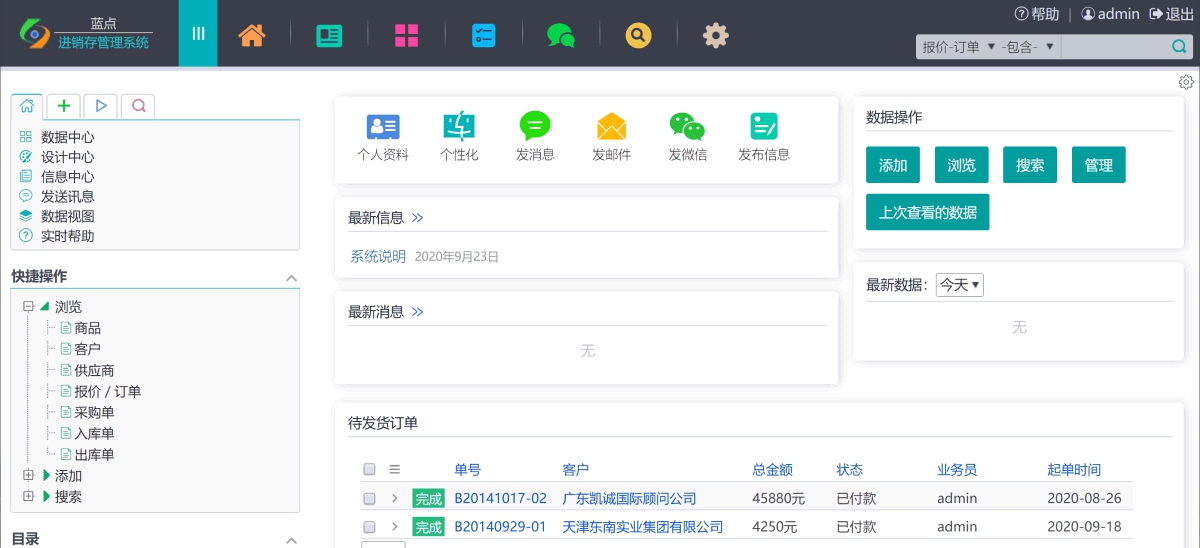This screenshot has height=548, width=1200.
Task: Click the 蓝点 logo icon
Action: (36, 33)
